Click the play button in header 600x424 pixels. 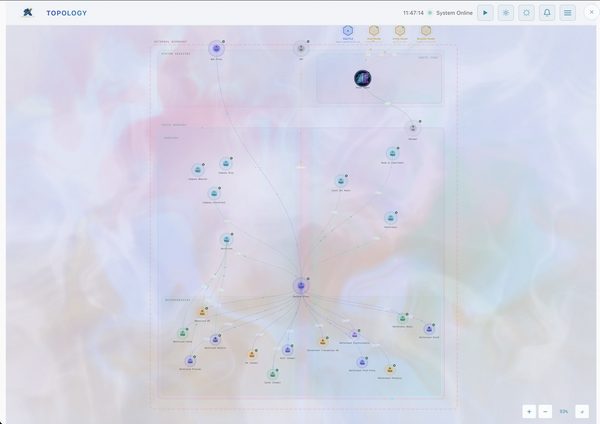(485, 13)
